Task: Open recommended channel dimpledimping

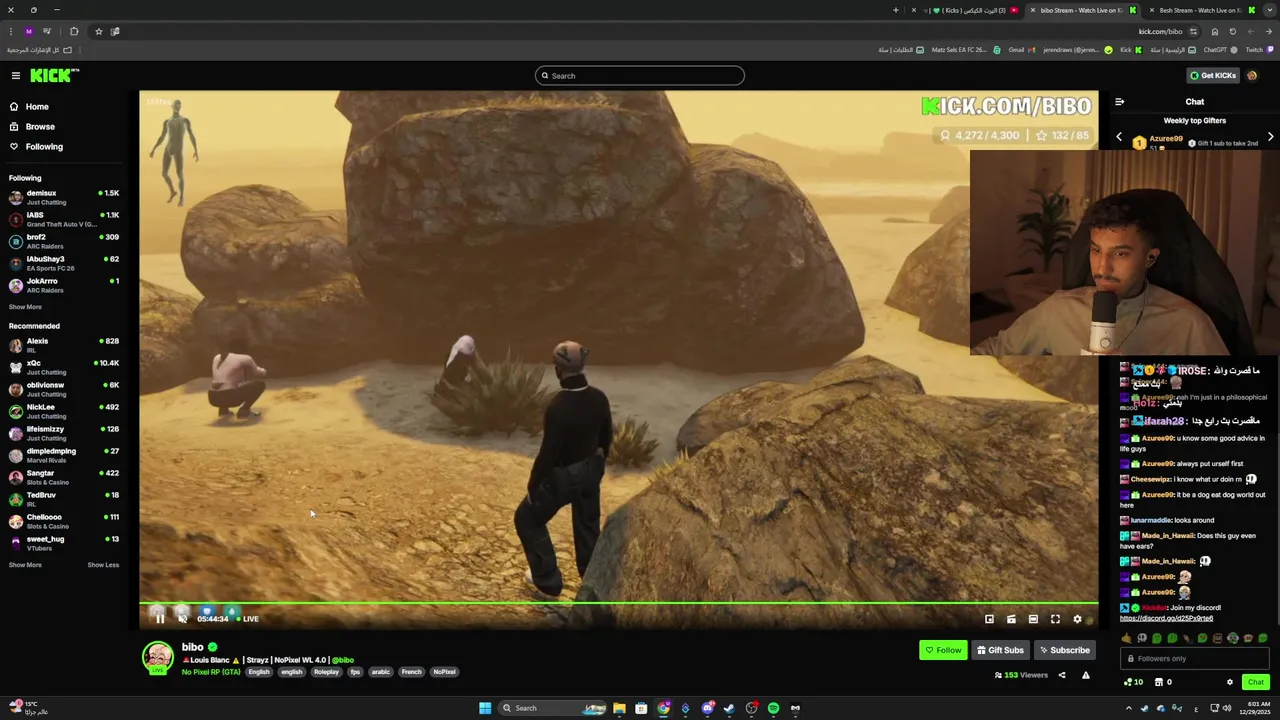Action: coord(64,455)
